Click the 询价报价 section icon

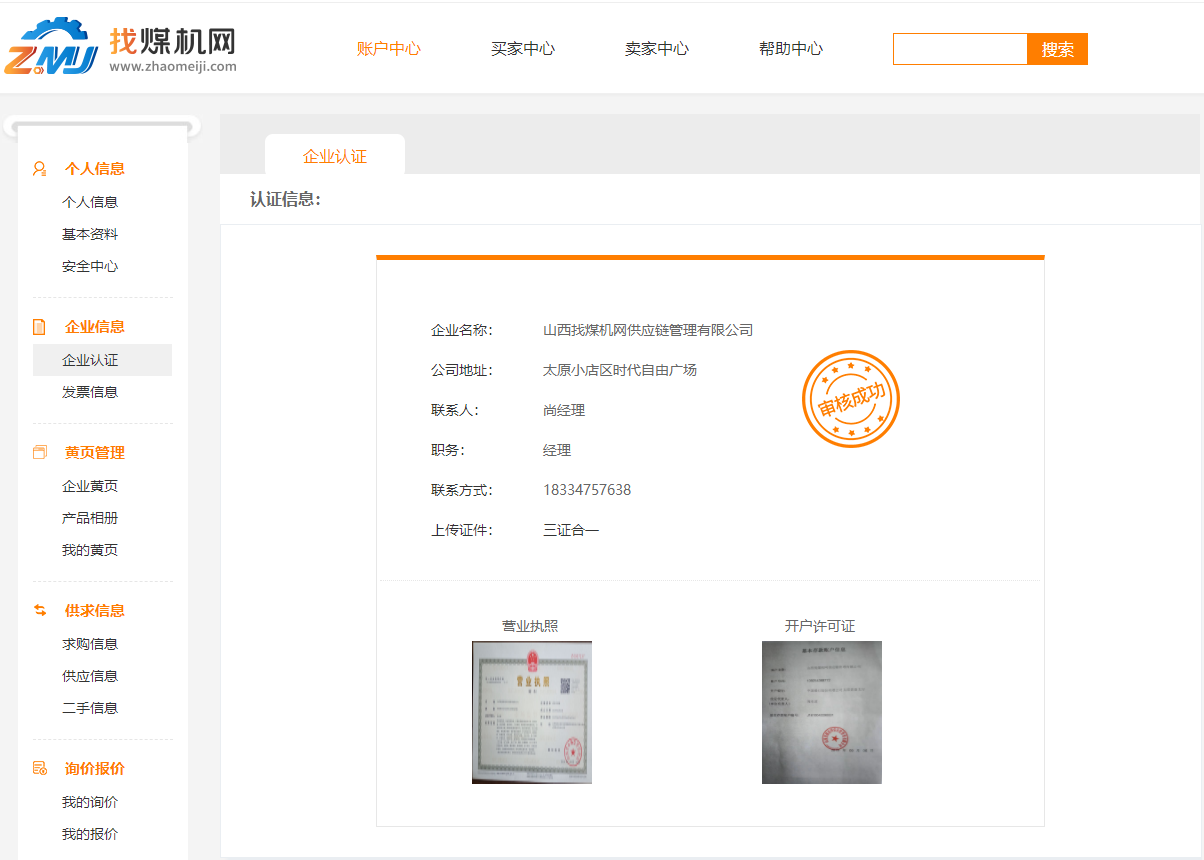coord(40,769)
